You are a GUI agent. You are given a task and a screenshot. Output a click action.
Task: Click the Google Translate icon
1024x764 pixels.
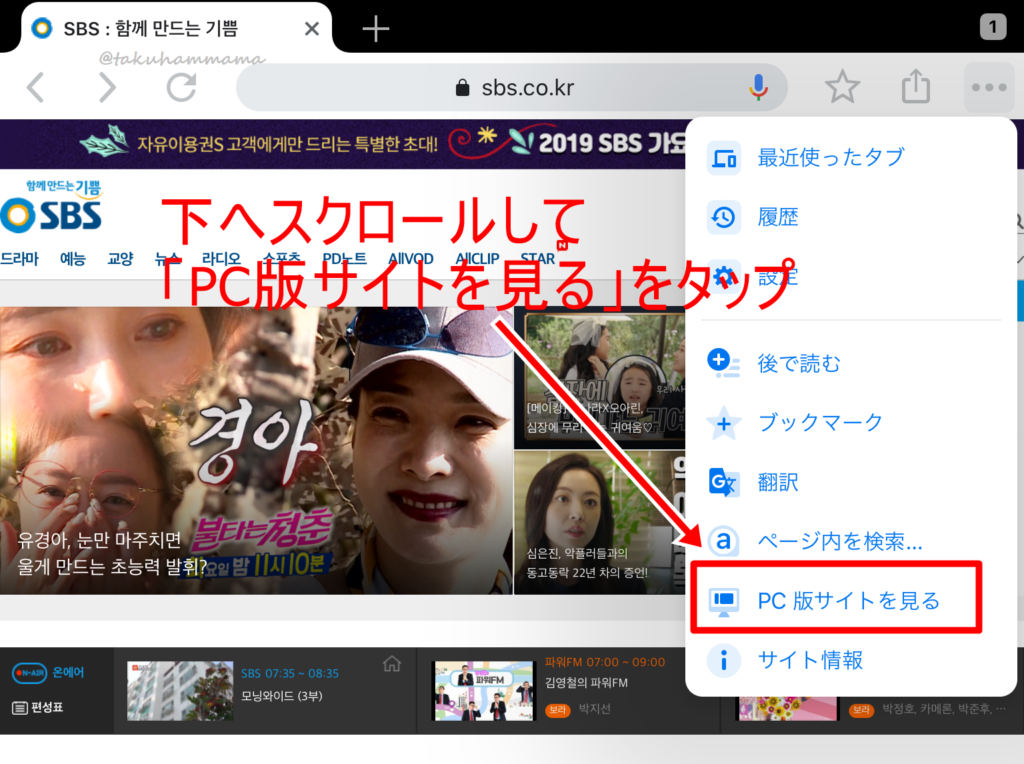pyautogui.click(x=724, y=483)
